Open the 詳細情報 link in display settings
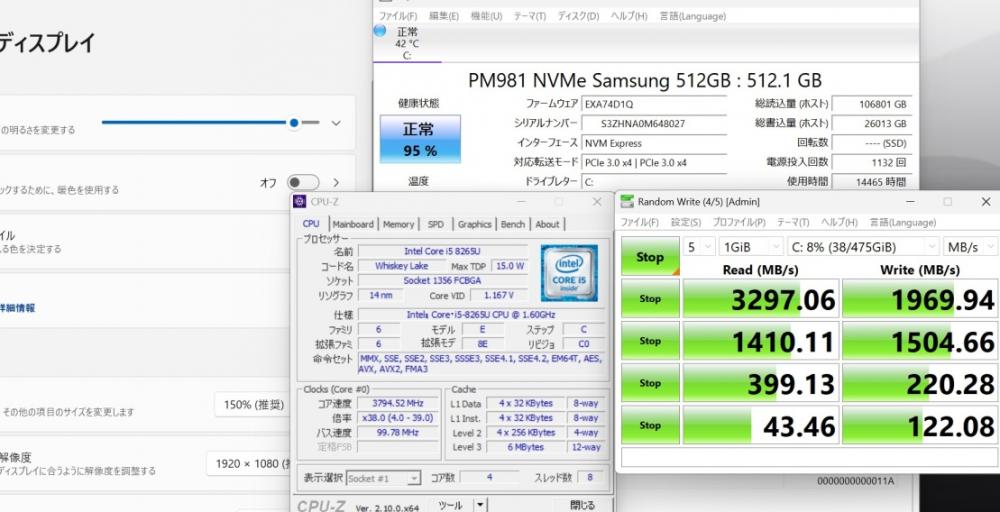 (17, 308)
